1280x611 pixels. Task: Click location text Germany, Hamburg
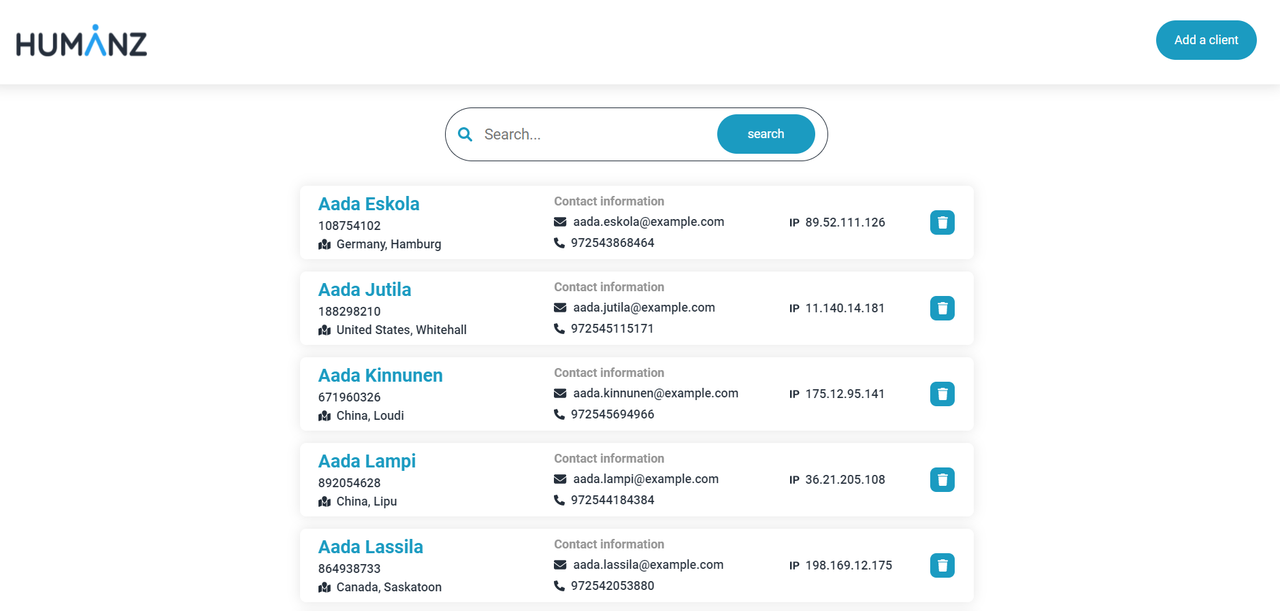coord(389,244)
